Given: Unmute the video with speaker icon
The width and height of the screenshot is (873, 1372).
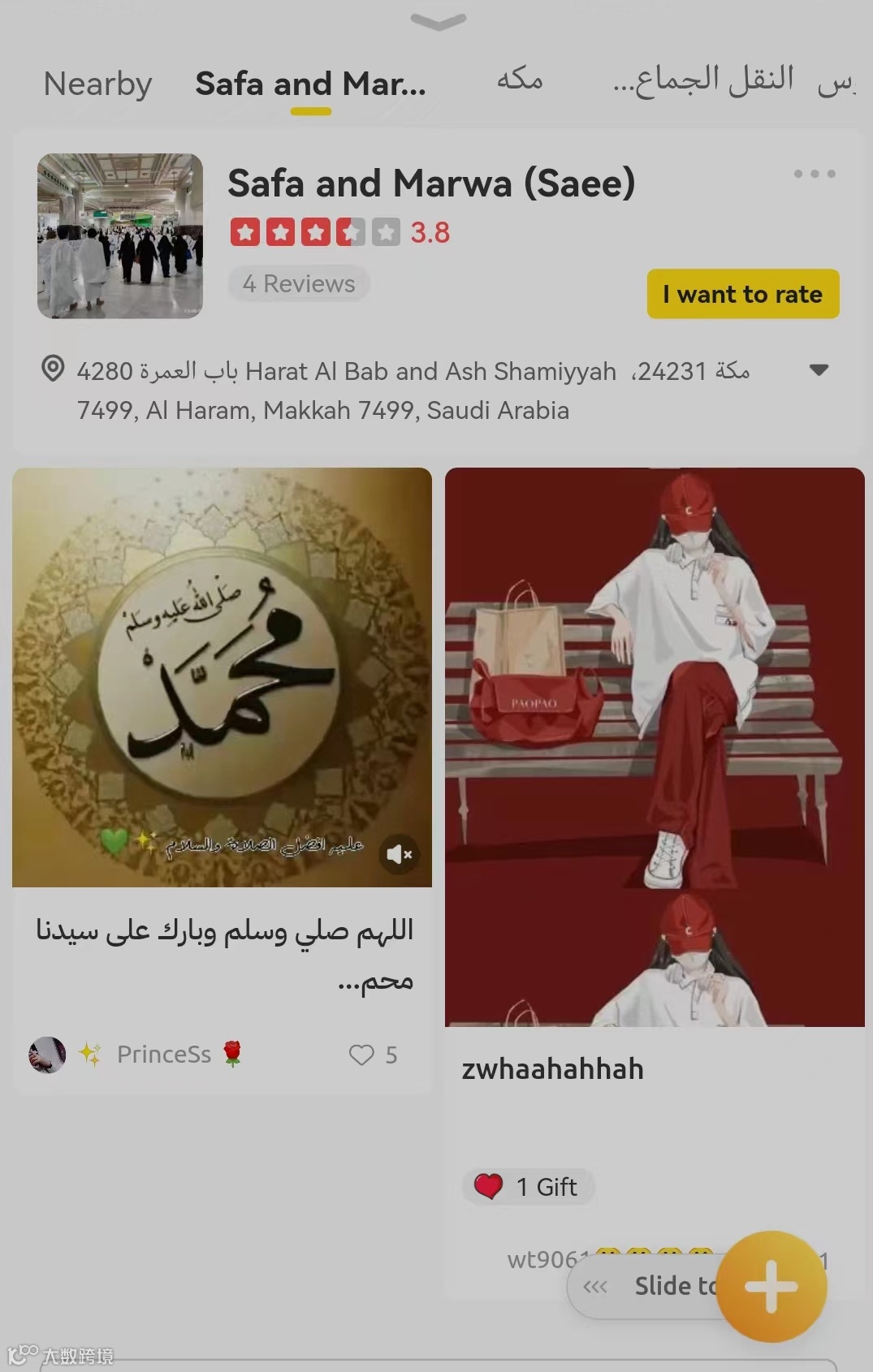Looking at the screenshot, I should [399, 854].
